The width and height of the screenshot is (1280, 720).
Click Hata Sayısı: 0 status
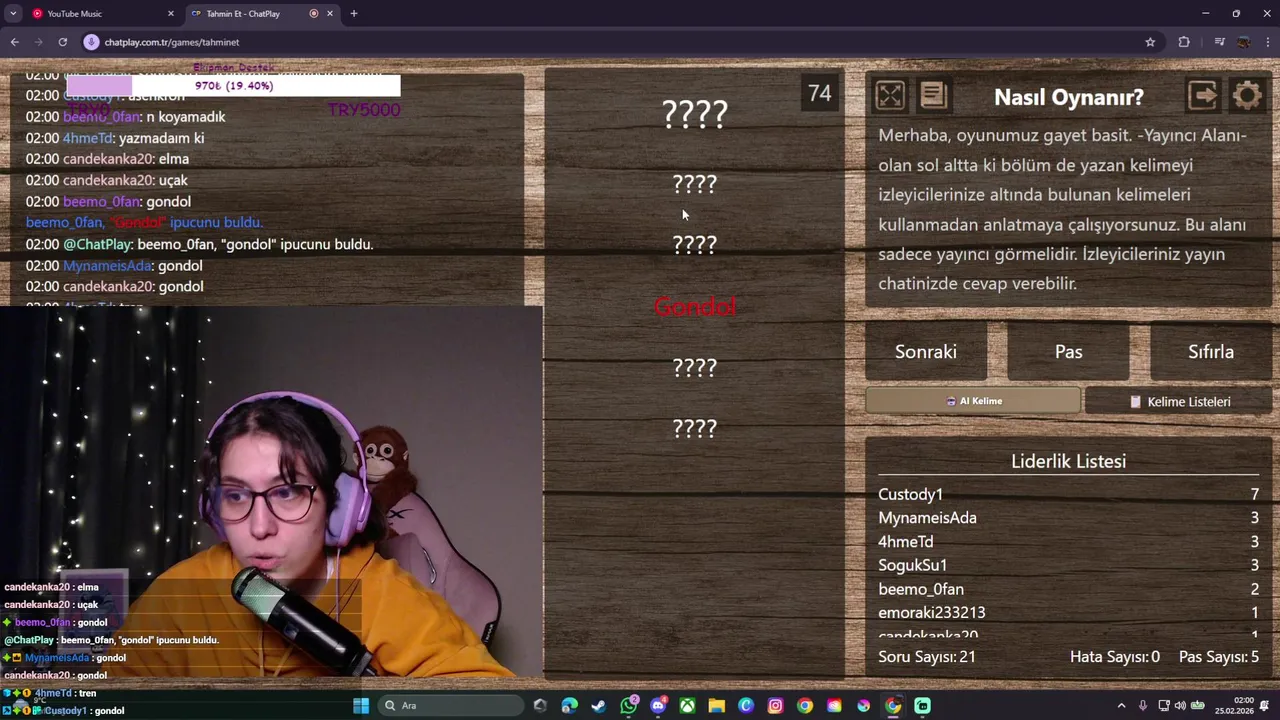pos(1115,657)
